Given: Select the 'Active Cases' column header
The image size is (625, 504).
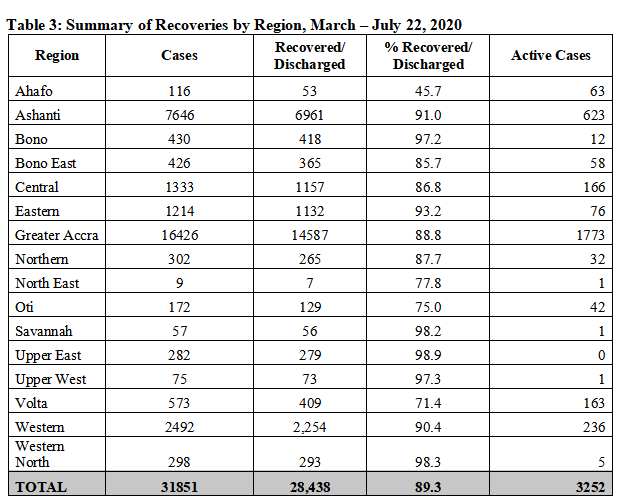Looking at the screenshot, I should coord(550,56).
